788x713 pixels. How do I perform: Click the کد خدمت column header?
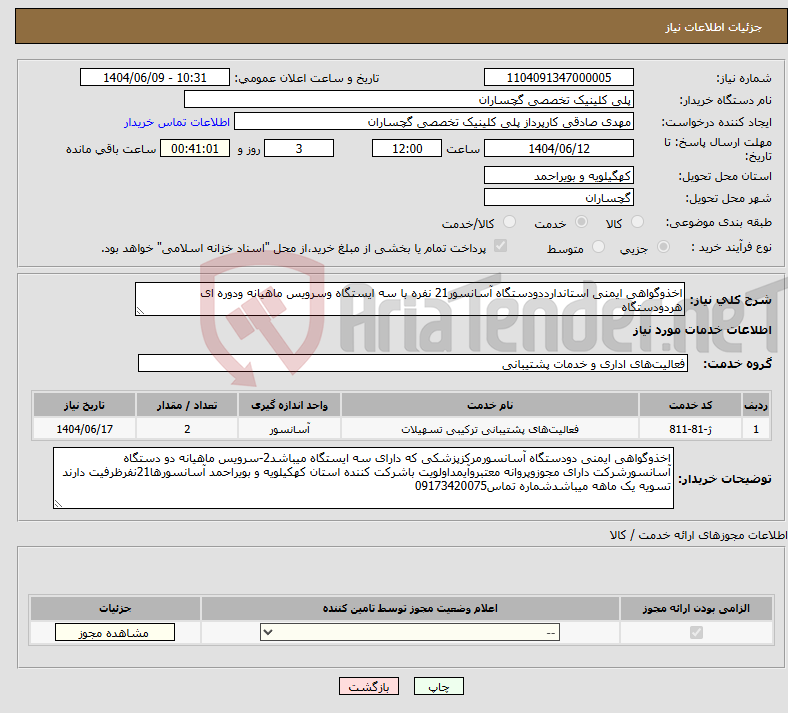tap(691, 405)
